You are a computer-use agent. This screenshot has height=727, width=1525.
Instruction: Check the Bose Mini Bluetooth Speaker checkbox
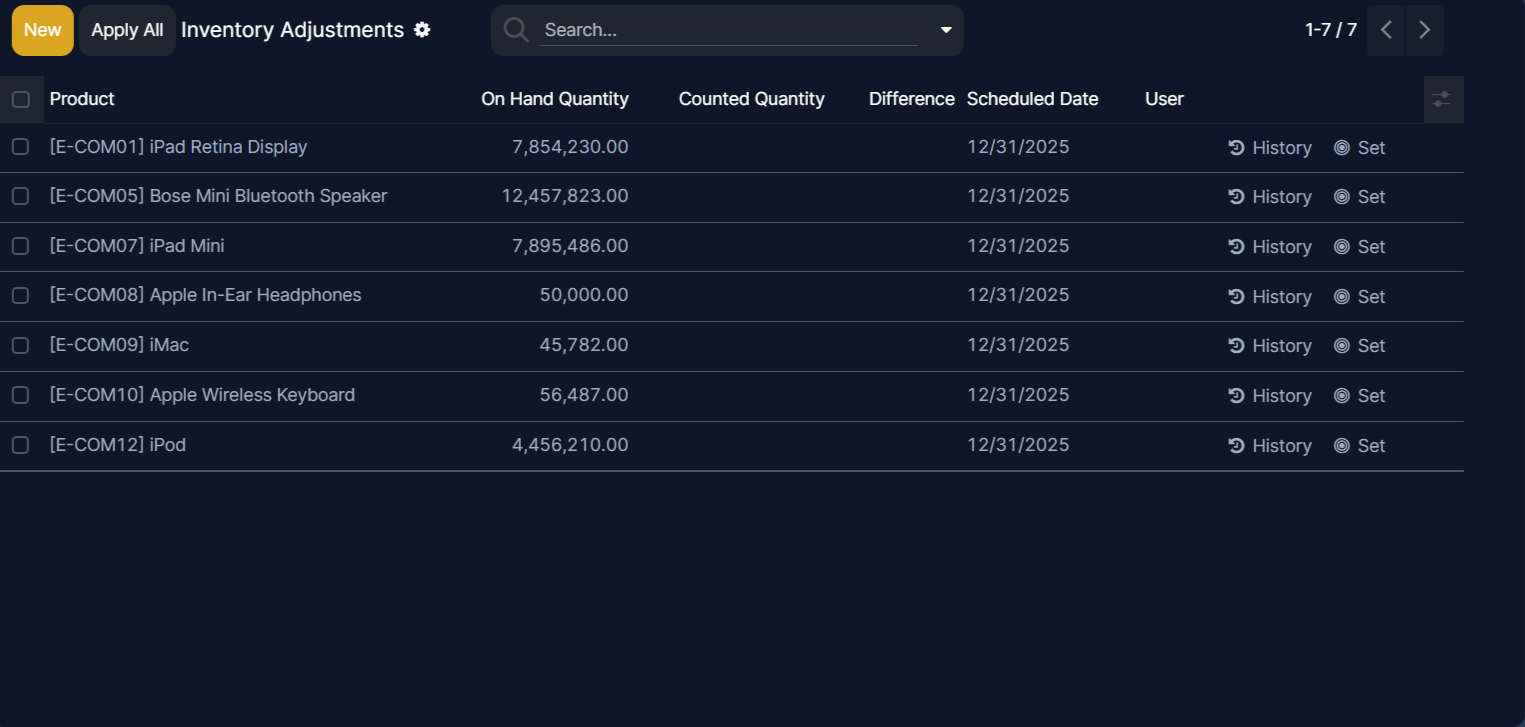point(20,196)
